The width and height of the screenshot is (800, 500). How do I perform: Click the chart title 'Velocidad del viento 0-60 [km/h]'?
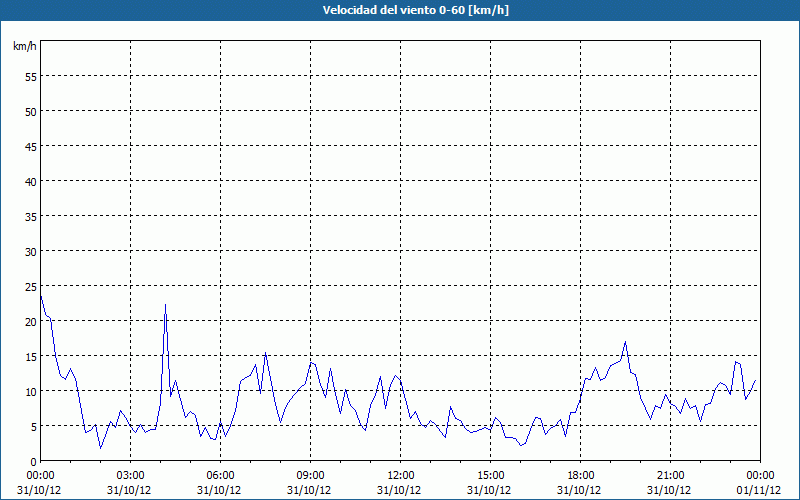[x=416, y=10]
